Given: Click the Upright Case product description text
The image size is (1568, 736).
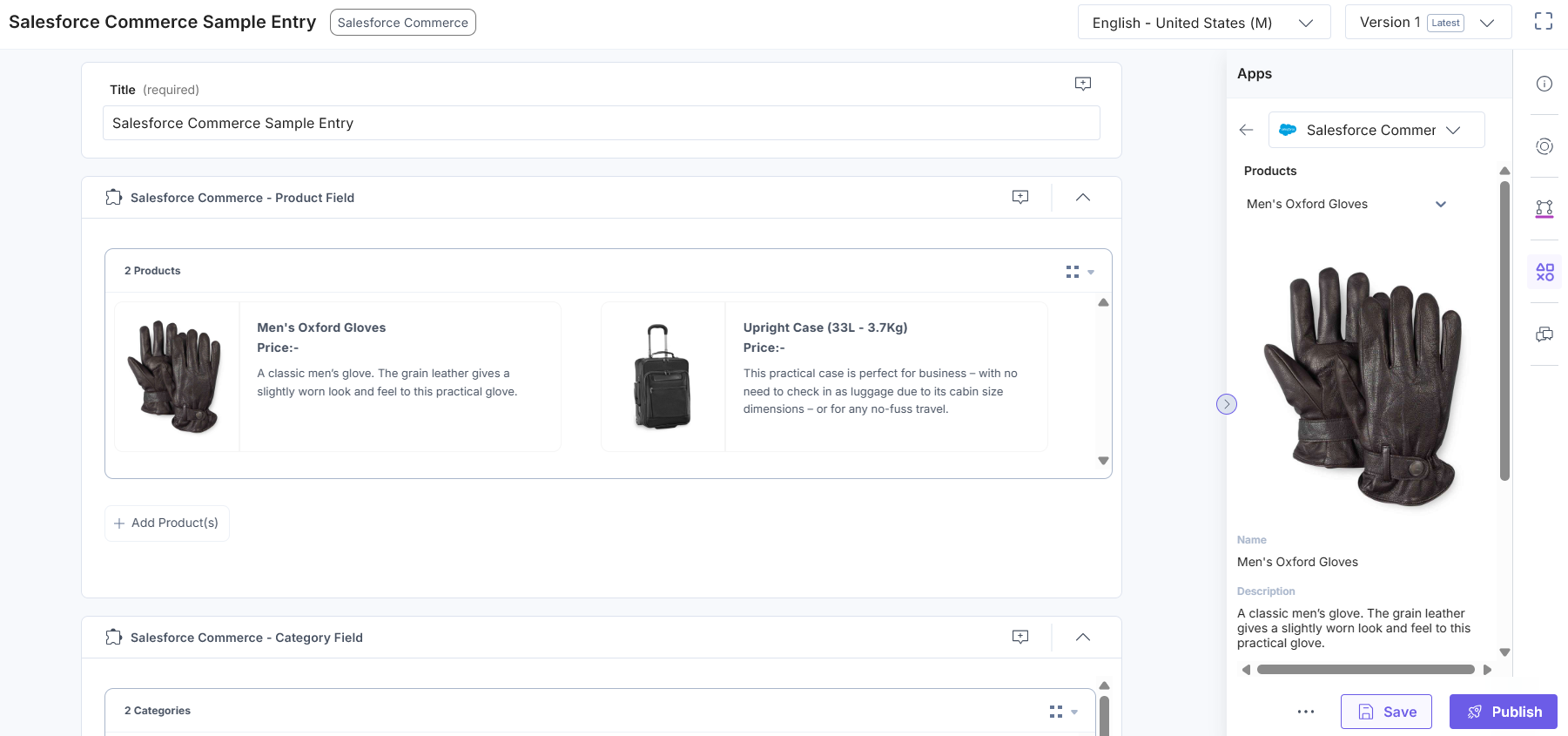Looking at the screenshot, I should [880, 391].
